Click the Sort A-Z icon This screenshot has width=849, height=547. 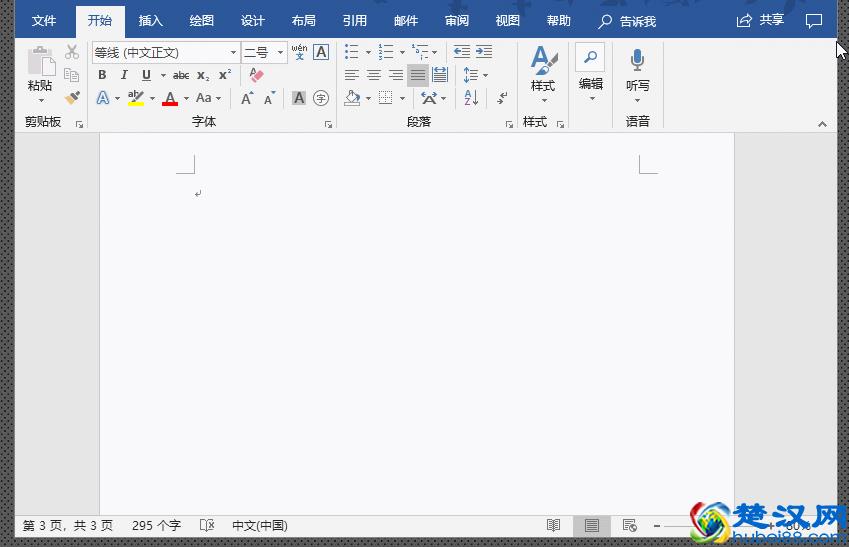point(471,98)
